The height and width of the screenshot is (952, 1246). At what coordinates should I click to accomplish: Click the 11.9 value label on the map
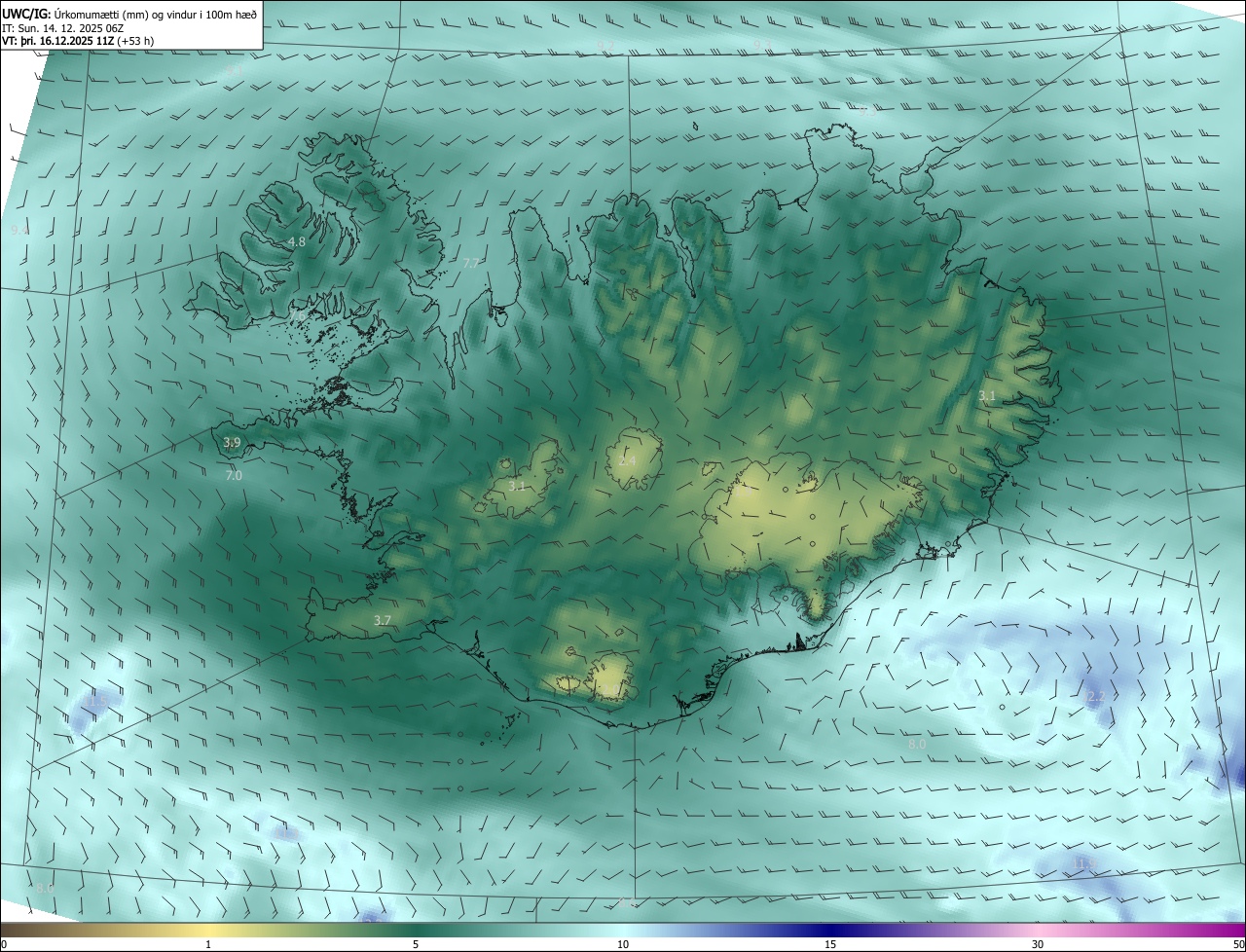(x=1084, y=863)
